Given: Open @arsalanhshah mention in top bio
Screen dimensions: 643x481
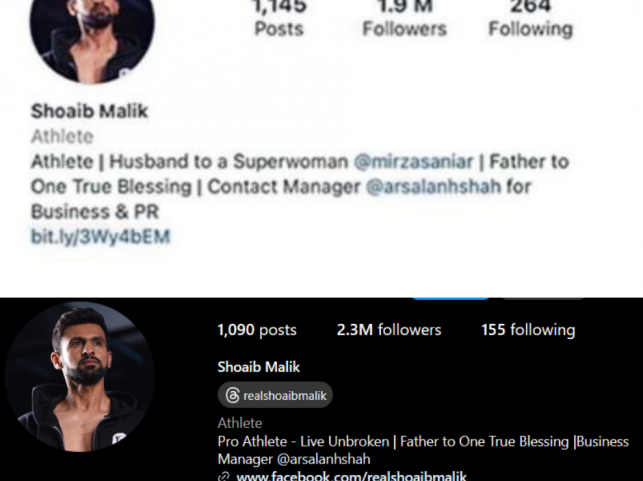Looking at the screenshot, I should [x=433, y=187].
